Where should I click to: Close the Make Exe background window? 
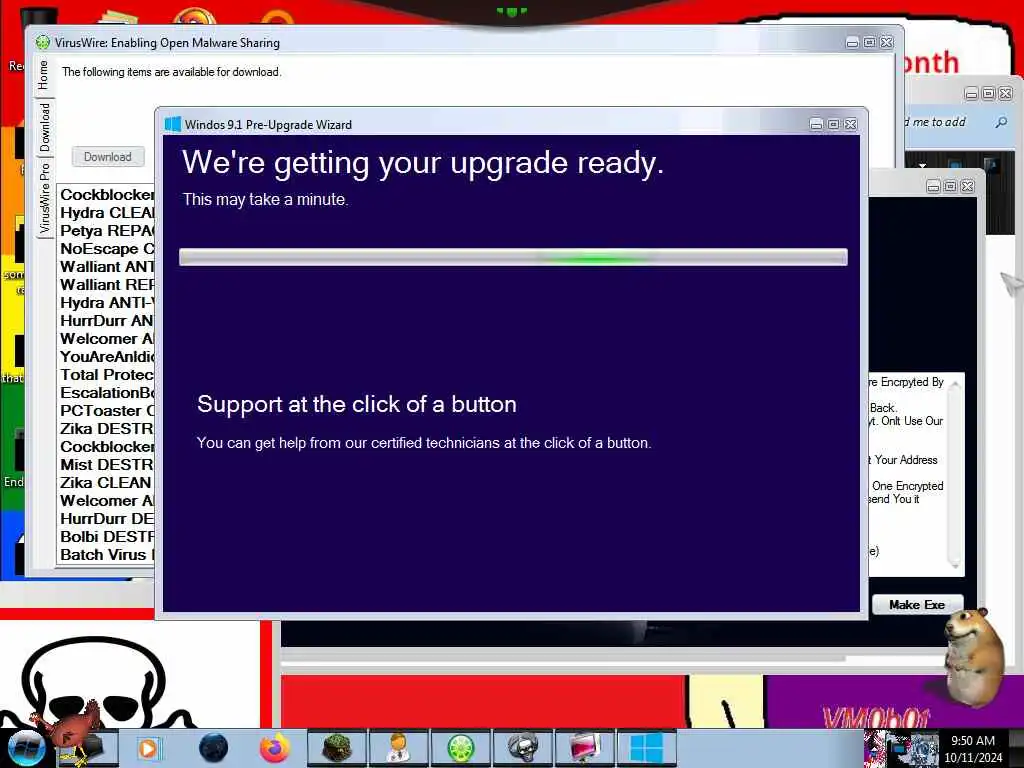tap(968, 186)
